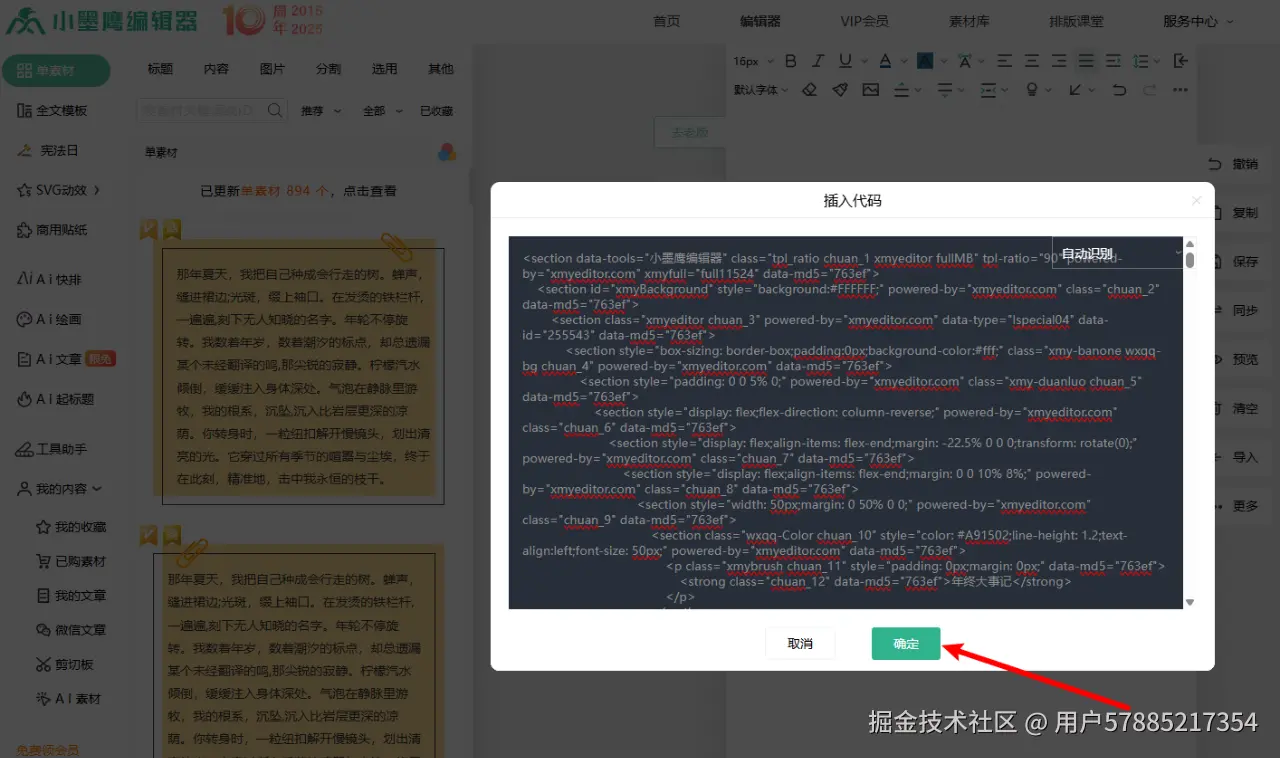Open 默认字体 font family dropdown
This screenshot has height=758, width=1280.
pyautogui.click(x=760, y=89)
